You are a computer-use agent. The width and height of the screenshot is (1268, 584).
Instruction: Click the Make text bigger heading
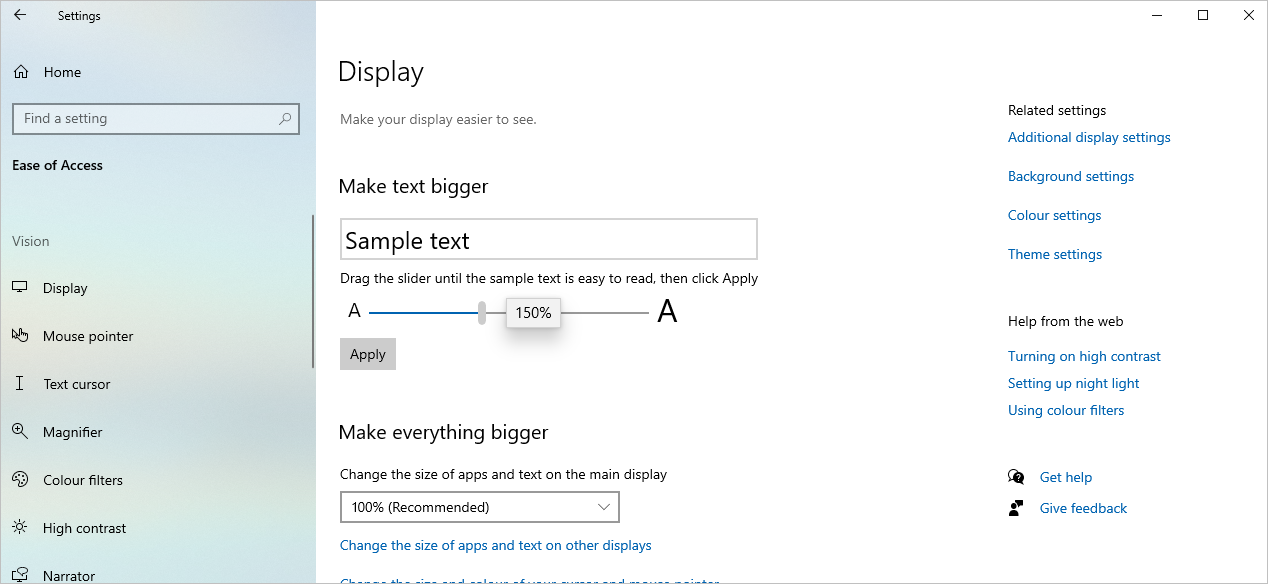click(414, 186)
